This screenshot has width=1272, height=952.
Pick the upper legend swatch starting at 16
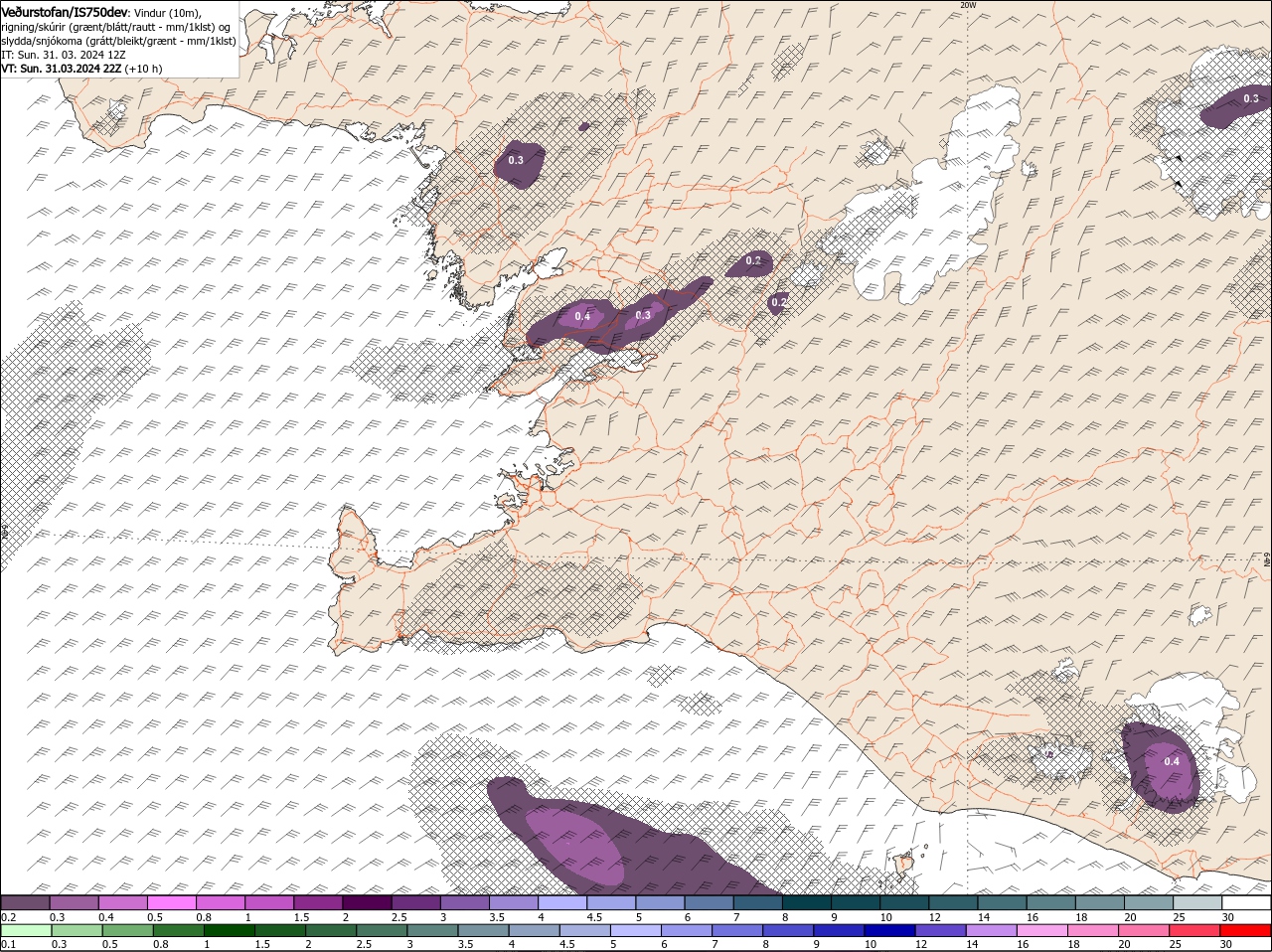pos(1050,902)
